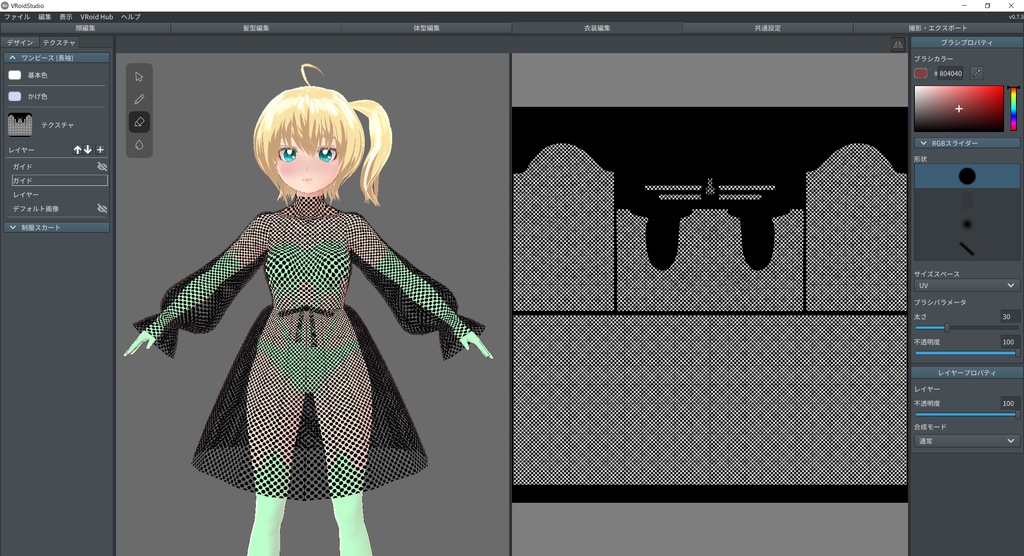1024x556 pixels.
Task: Open the ファイル menu
Action: click(x=17, y=17)
